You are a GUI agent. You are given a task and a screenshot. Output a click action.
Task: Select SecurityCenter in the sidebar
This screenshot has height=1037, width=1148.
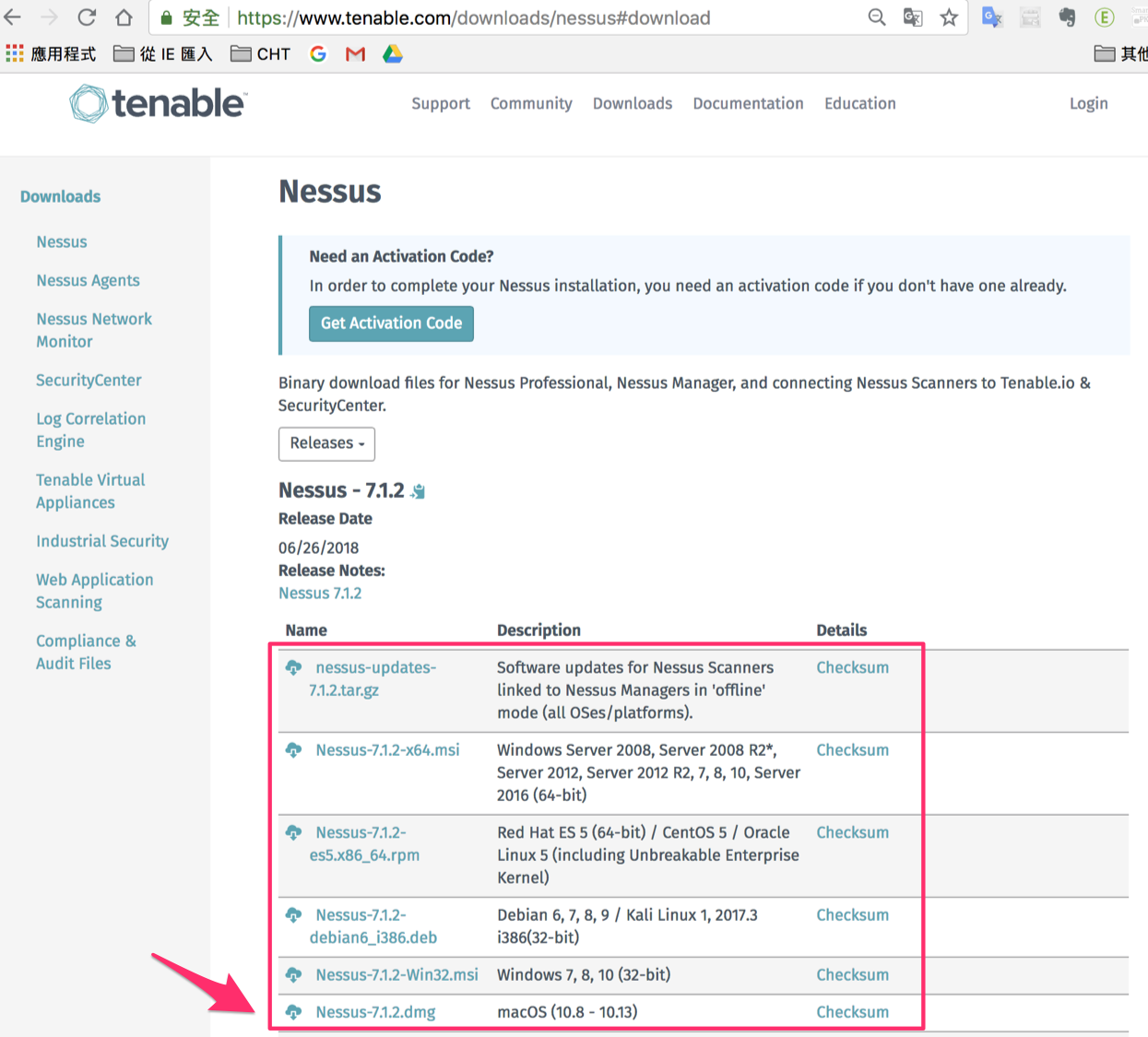[x=89, y=380]
